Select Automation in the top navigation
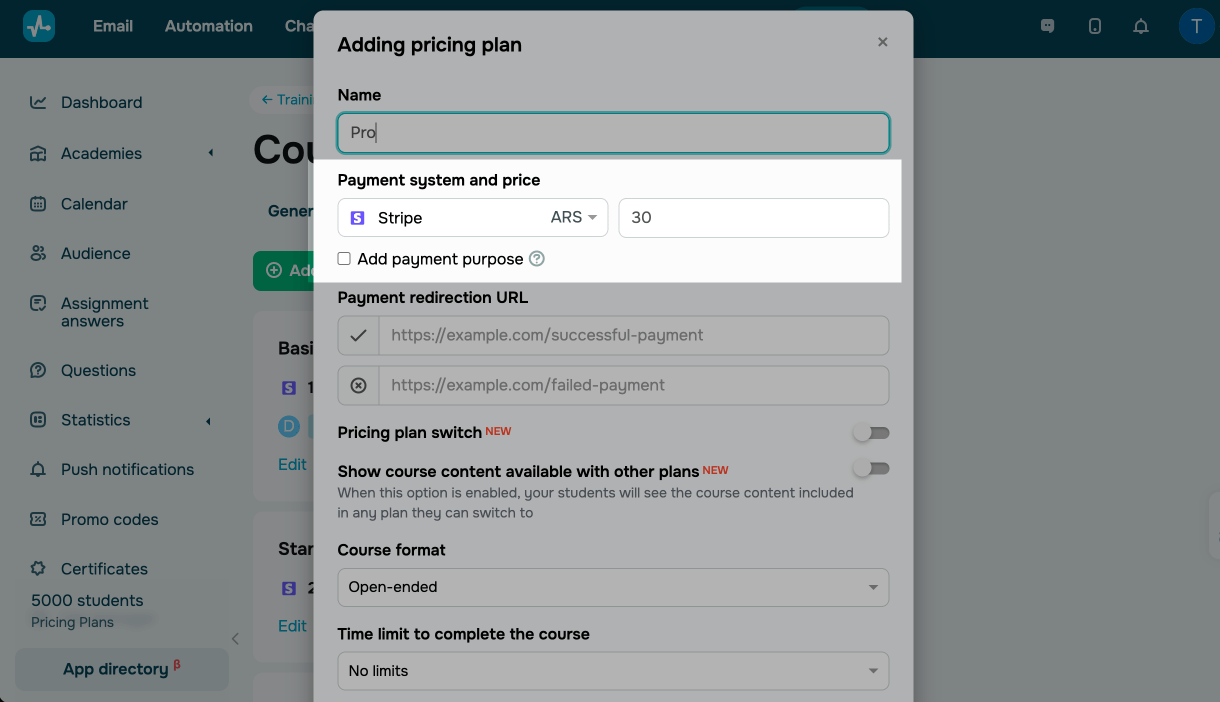Viewport: 1220px width, 702px height. point(208,27)
